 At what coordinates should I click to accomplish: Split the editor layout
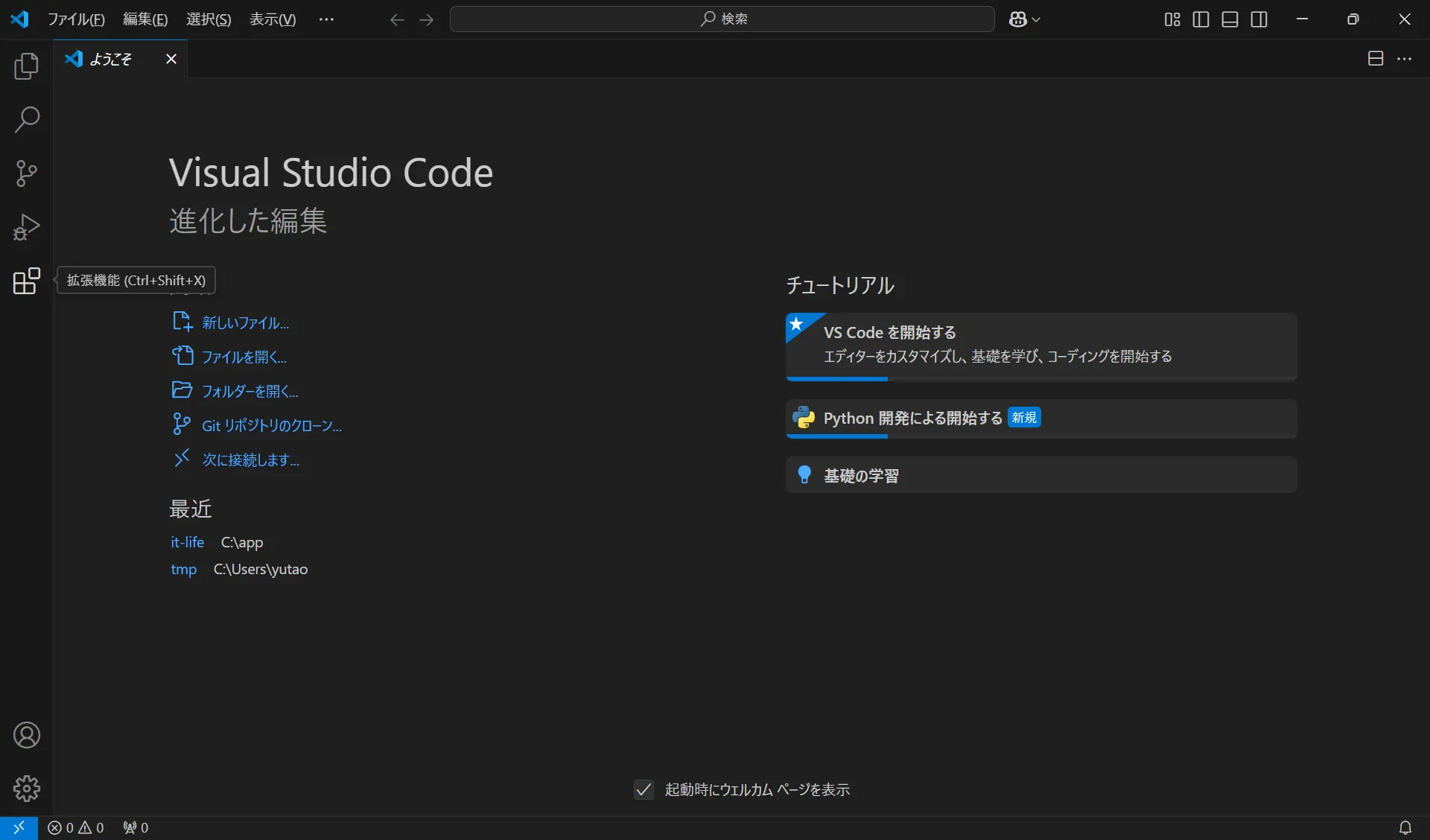(1376, 59)
